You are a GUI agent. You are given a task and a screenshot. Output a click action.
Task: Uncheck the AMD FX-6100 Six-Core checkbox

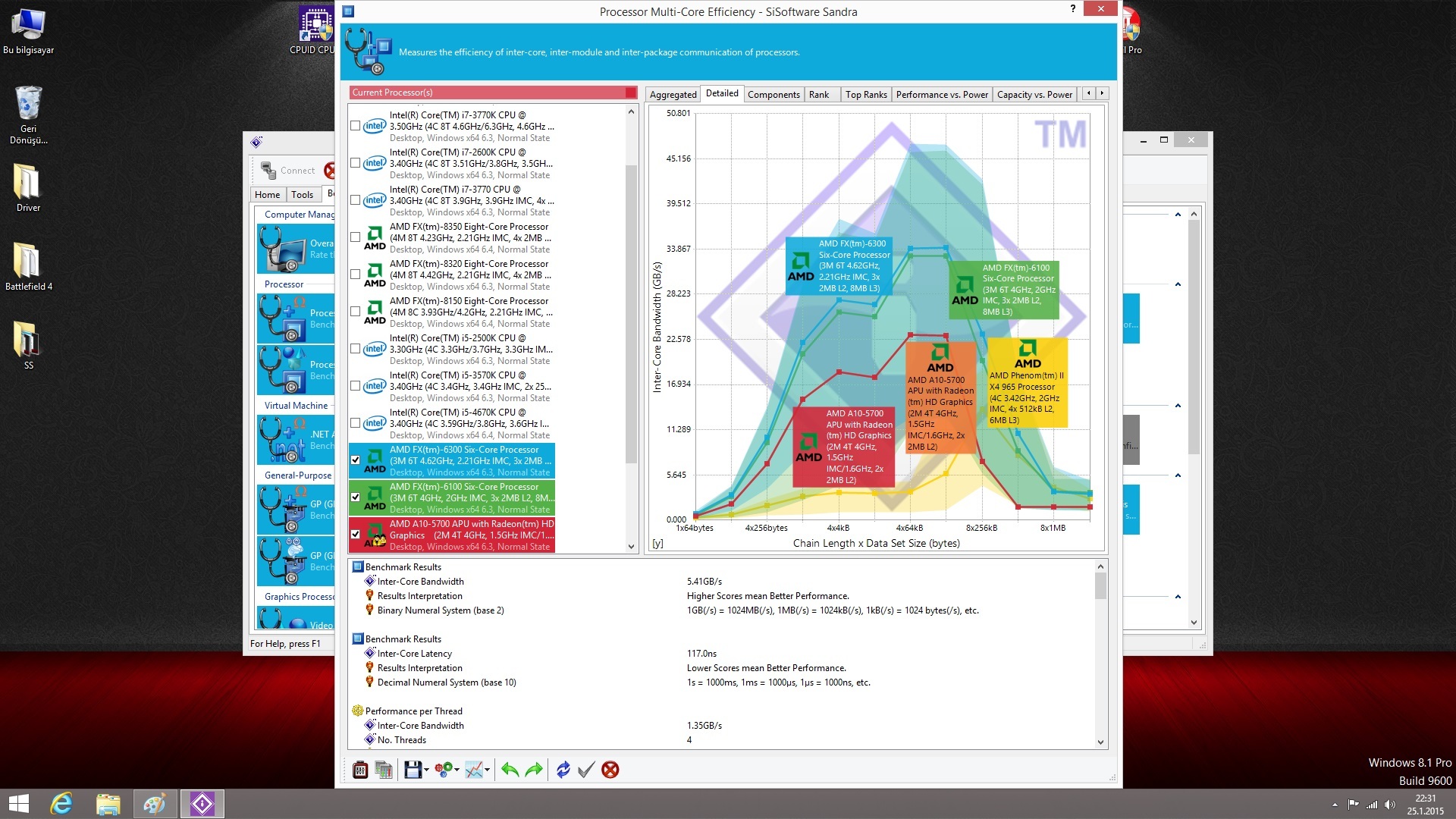coord(355,497)
